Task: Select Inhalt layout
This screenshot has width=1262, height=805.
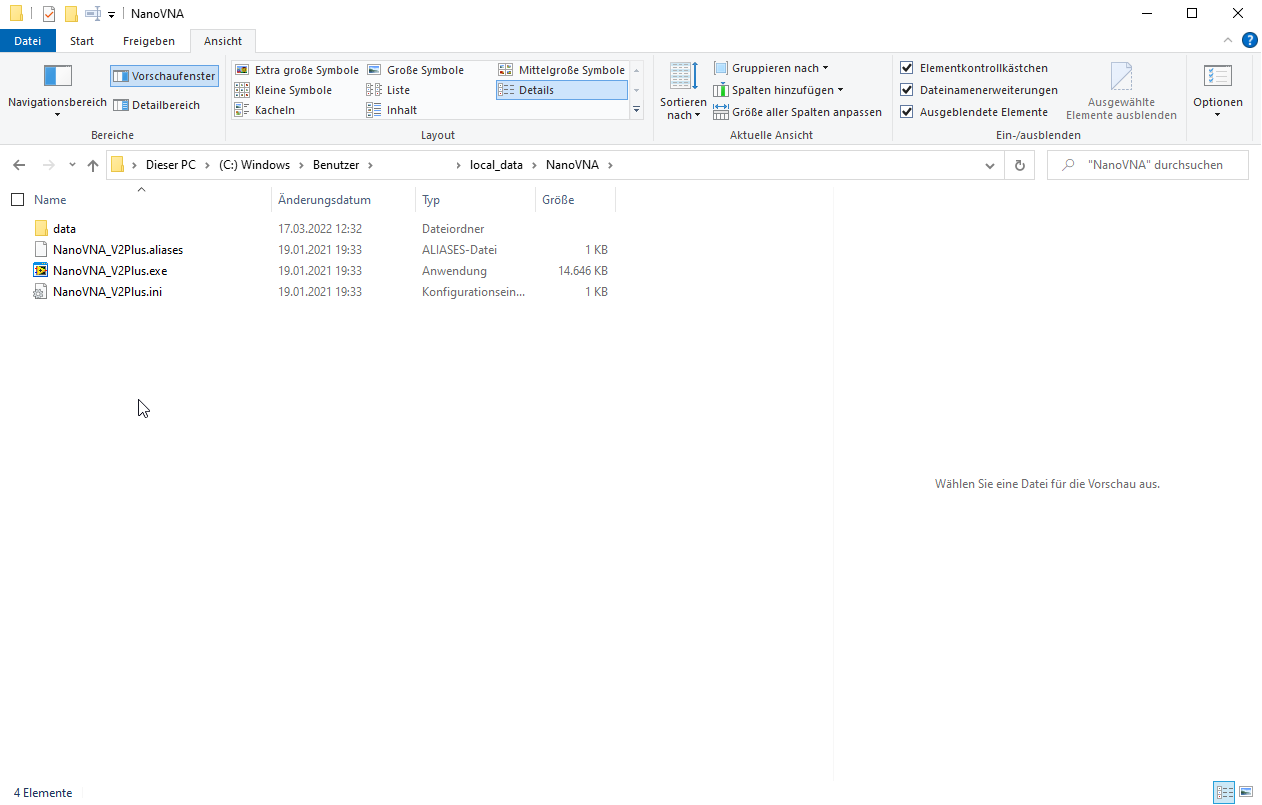Action: 392,110
